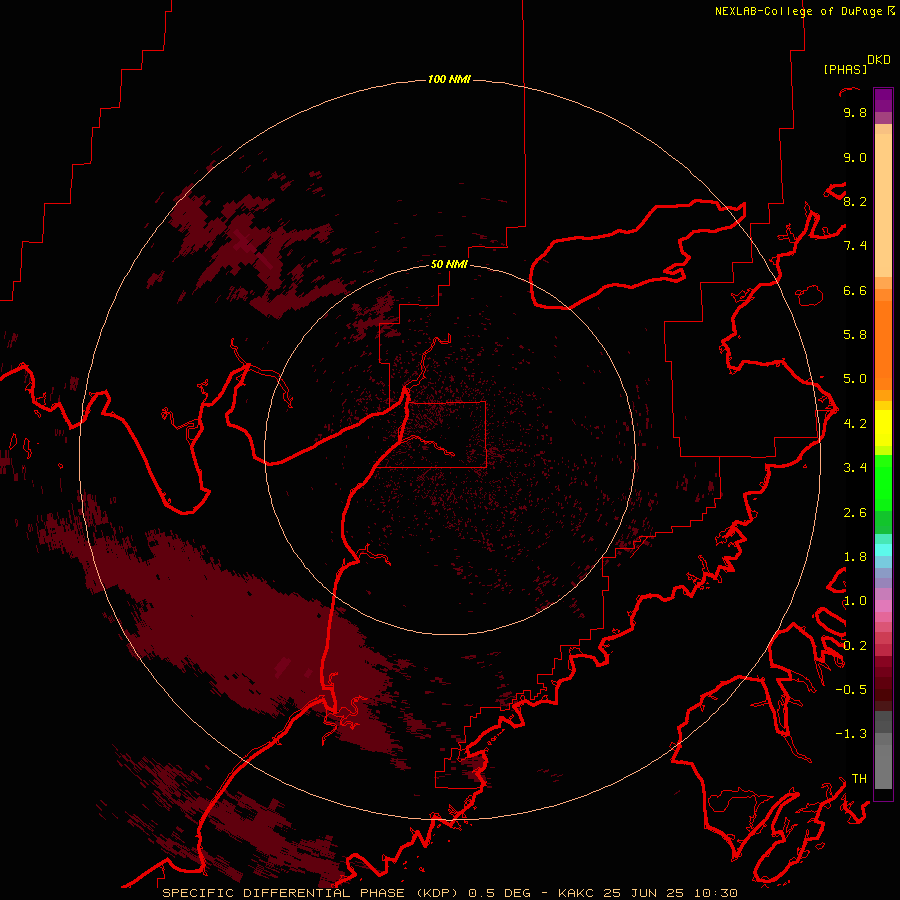This screenshot has height=900, width=900.
Task: Click the SPECIFIC DIFFERENTIAL PHASE (KDP) caption
Action: (312, 893)
